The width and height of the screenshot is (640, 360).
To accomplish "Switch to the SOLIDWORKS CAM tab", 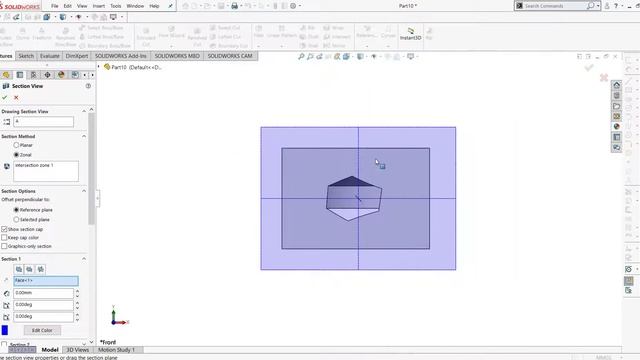I will point(230,56).
